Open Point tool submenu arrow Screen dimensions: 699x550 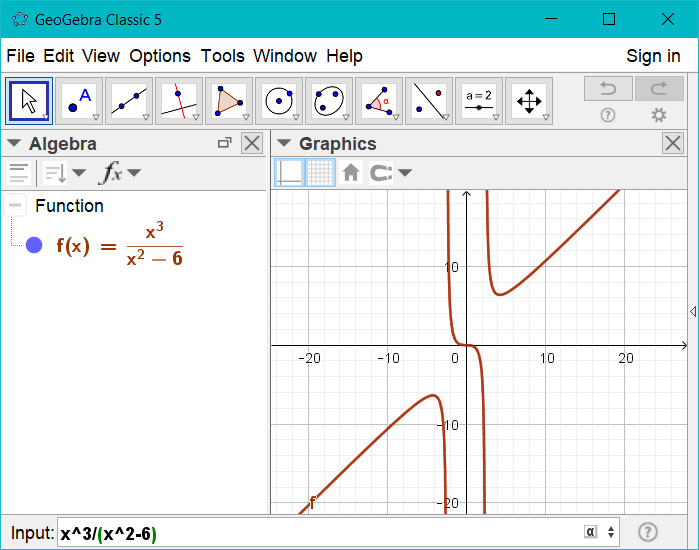click(96, 117)
